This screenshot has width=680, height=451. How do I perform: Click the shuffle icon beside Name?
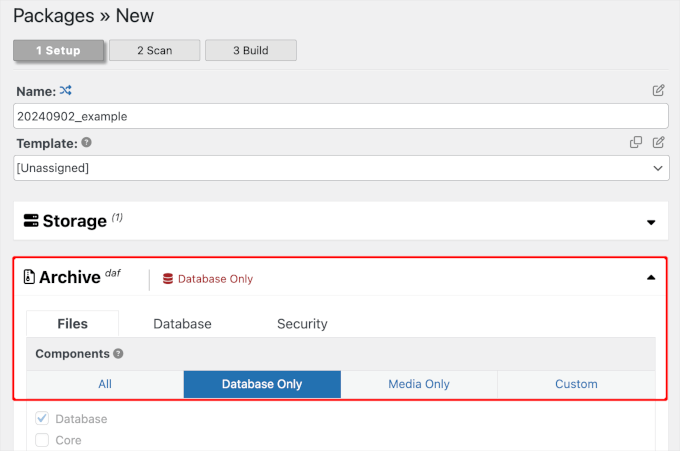tap(65, 91)
